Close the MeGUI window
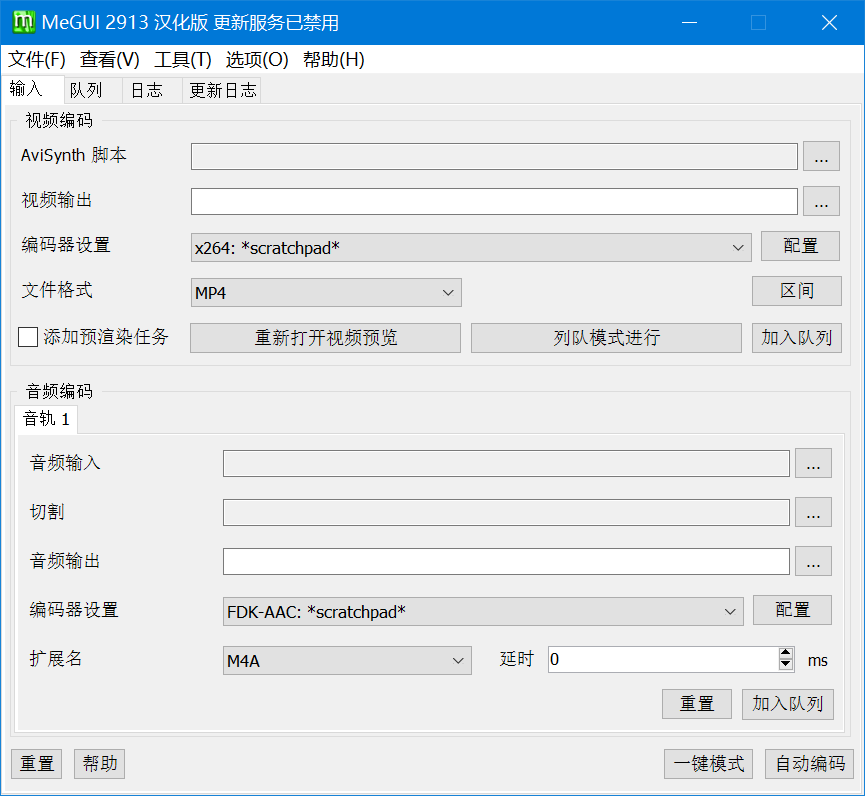This screenshot has height=796, width=865. 829,23
